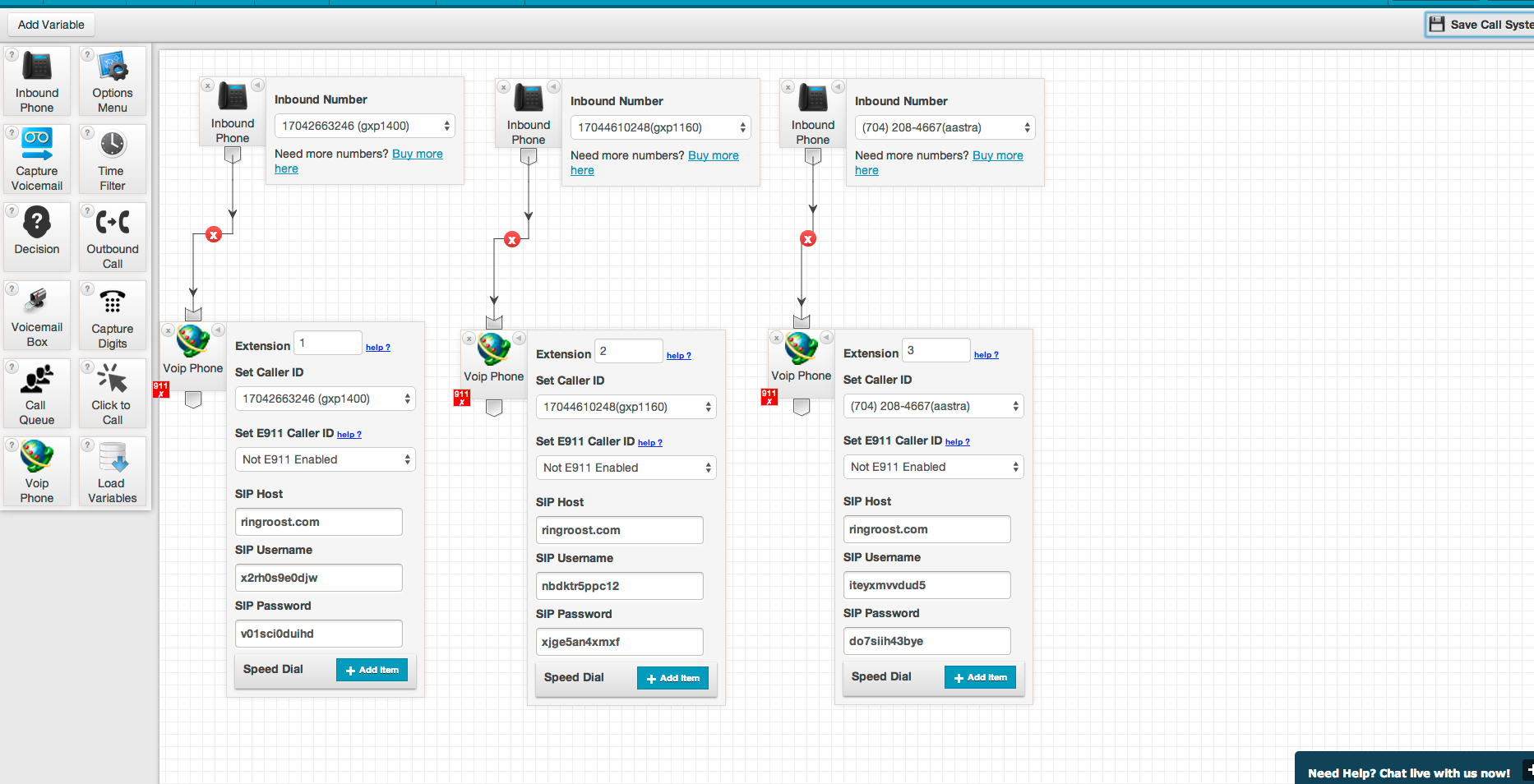
Task: Click SIP Password field xjge5an4xmxf
Action: pyautogui.click(x=620, y=642)
